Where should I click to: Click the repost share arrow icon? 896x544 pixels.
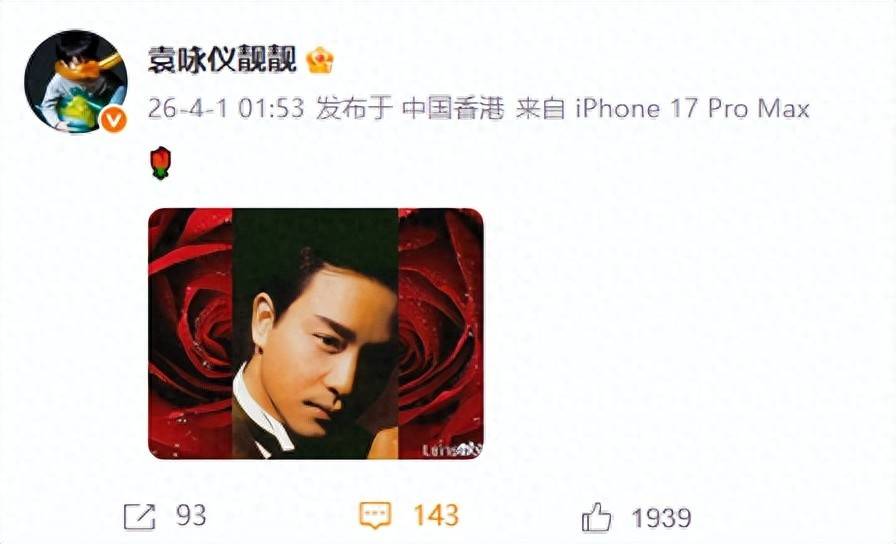[x=139, y=517]
